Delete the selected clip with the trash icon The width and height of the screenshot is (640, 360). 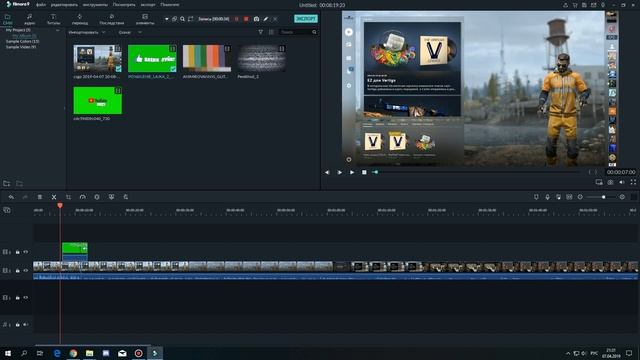click(40, 197)
